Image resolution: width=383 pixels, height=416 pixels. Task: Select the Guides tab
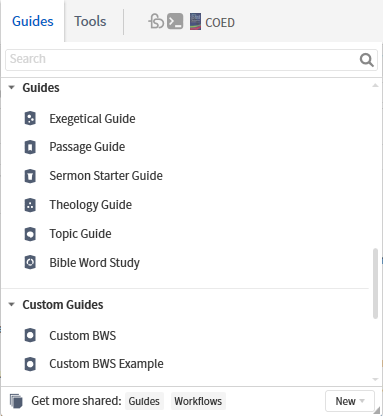click(33, 21)
